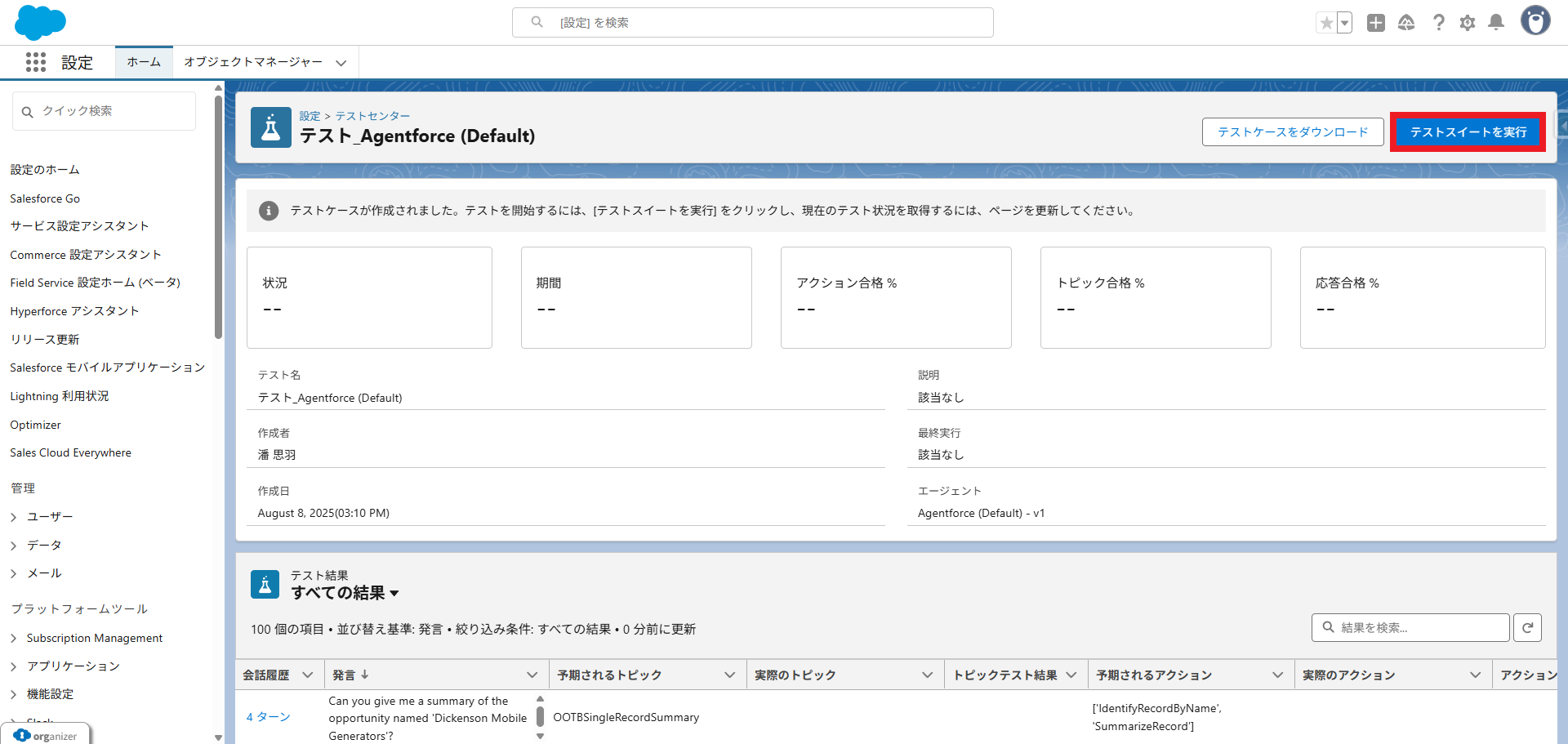Click the Test Center flask icon in header
The width and height of the screenshot is (1568, 744).
[x=271, y=127]
